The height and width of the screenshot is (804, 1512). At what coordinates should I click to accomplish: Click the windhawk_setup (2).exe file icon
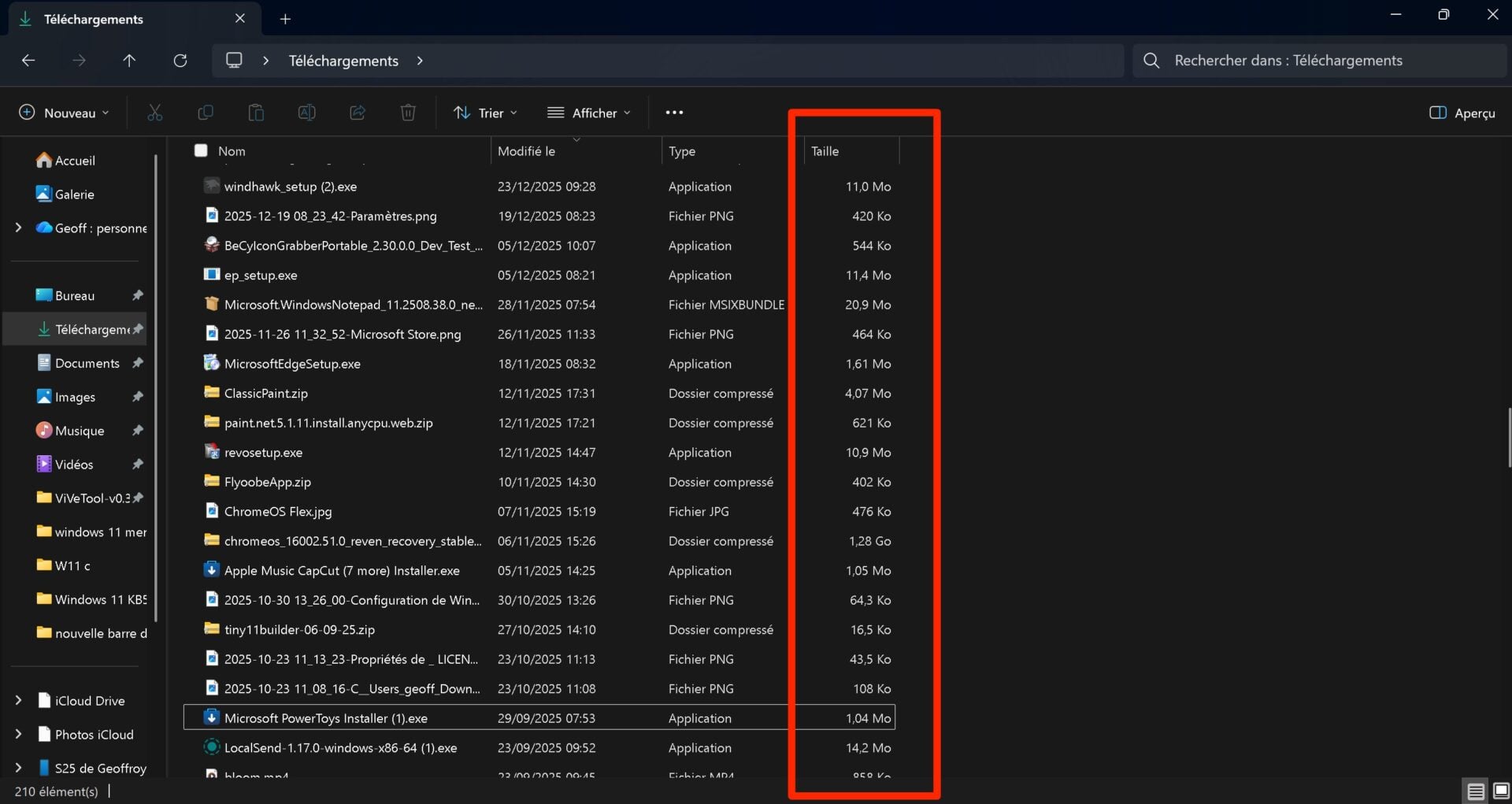tap(211, 186)
